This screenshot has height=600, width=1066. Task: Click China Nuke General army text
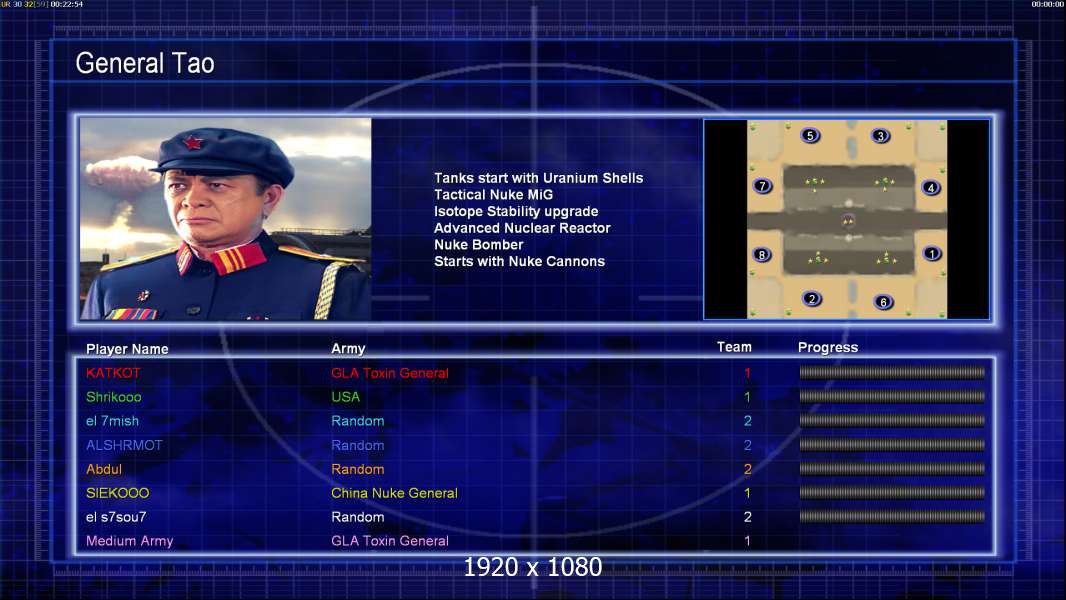tap(394, 493)
